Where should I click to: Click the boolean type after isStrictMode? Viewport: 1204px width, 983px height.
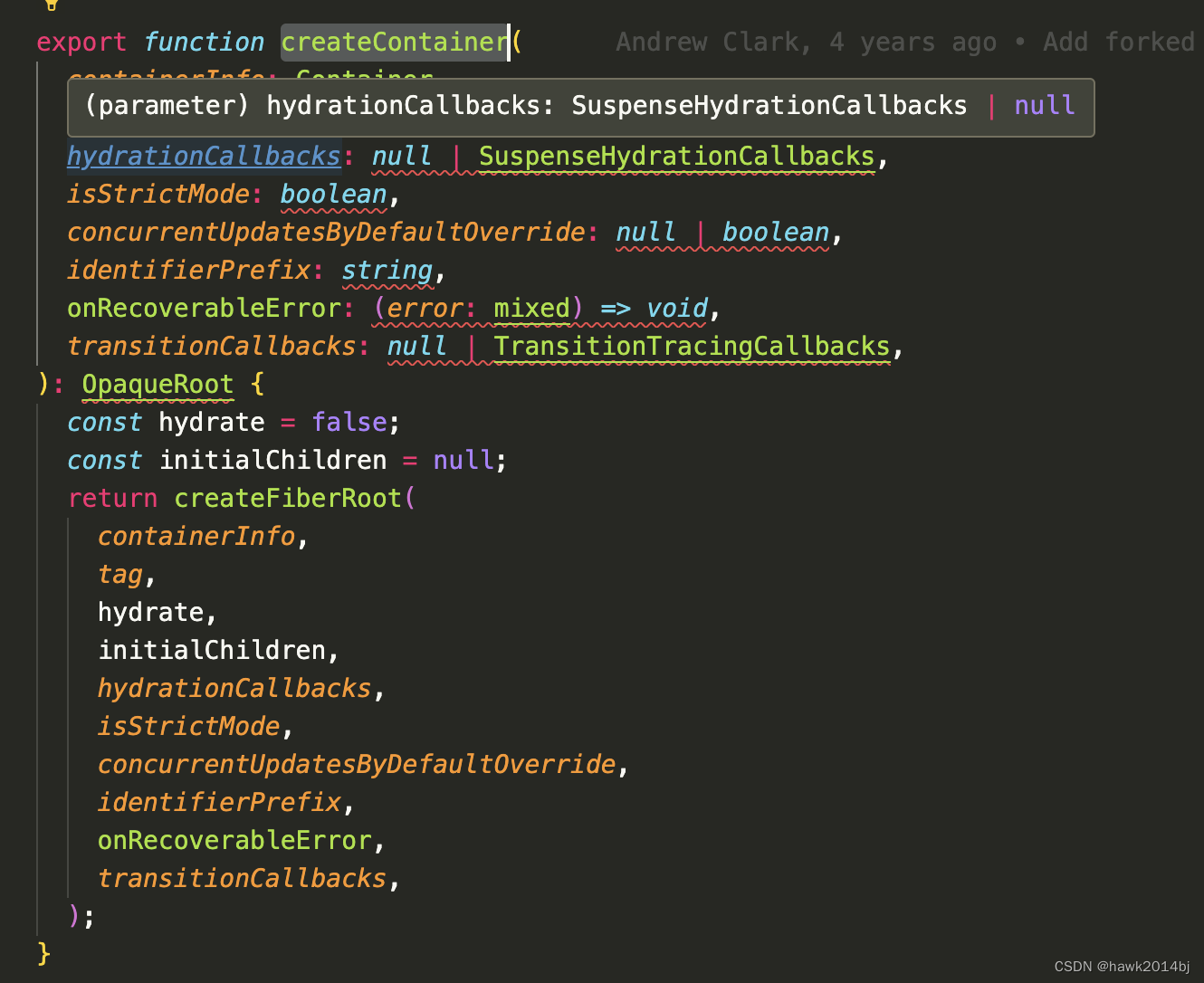pos(333,195)
